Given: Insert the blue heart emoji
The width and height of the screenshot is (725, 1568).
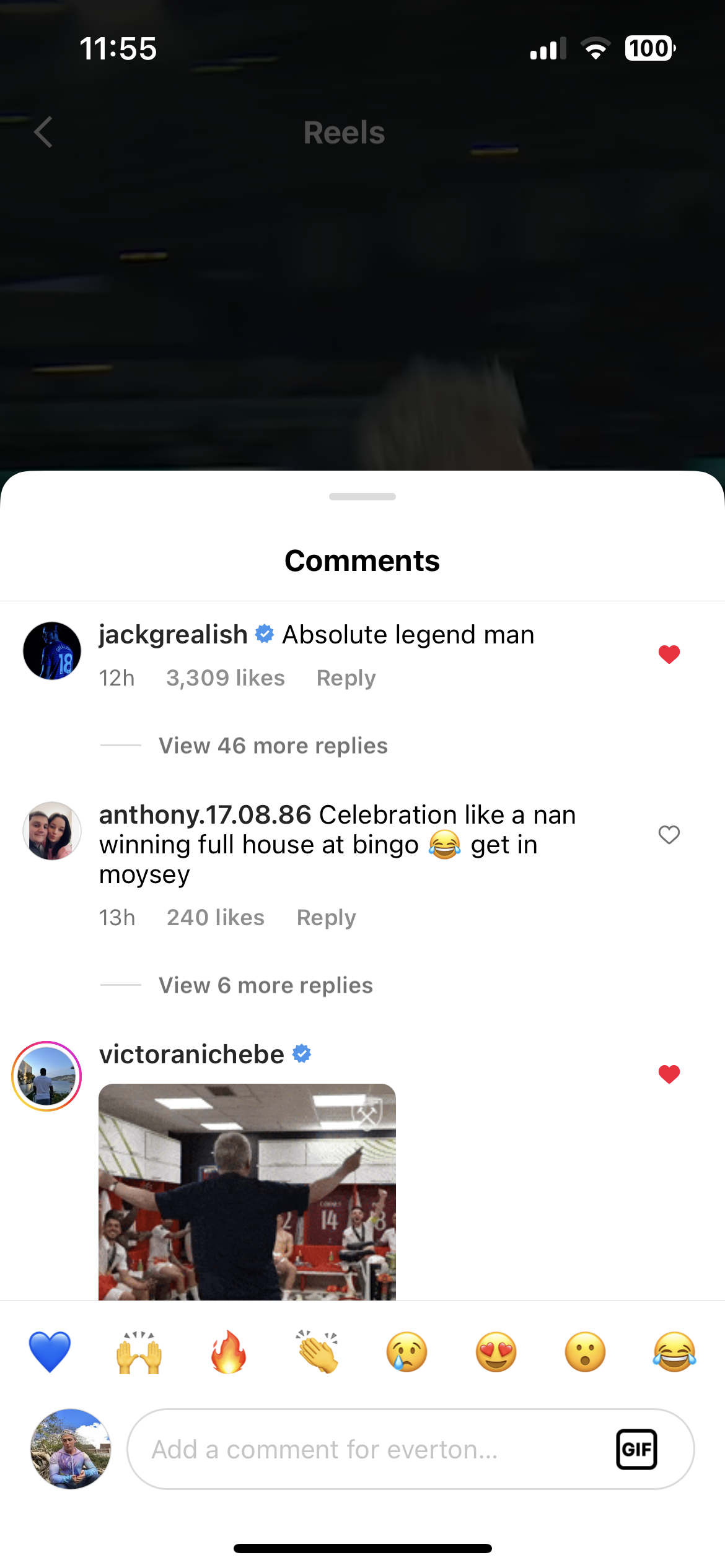Looking at the screenshot, I should (x=50, y=1351).
